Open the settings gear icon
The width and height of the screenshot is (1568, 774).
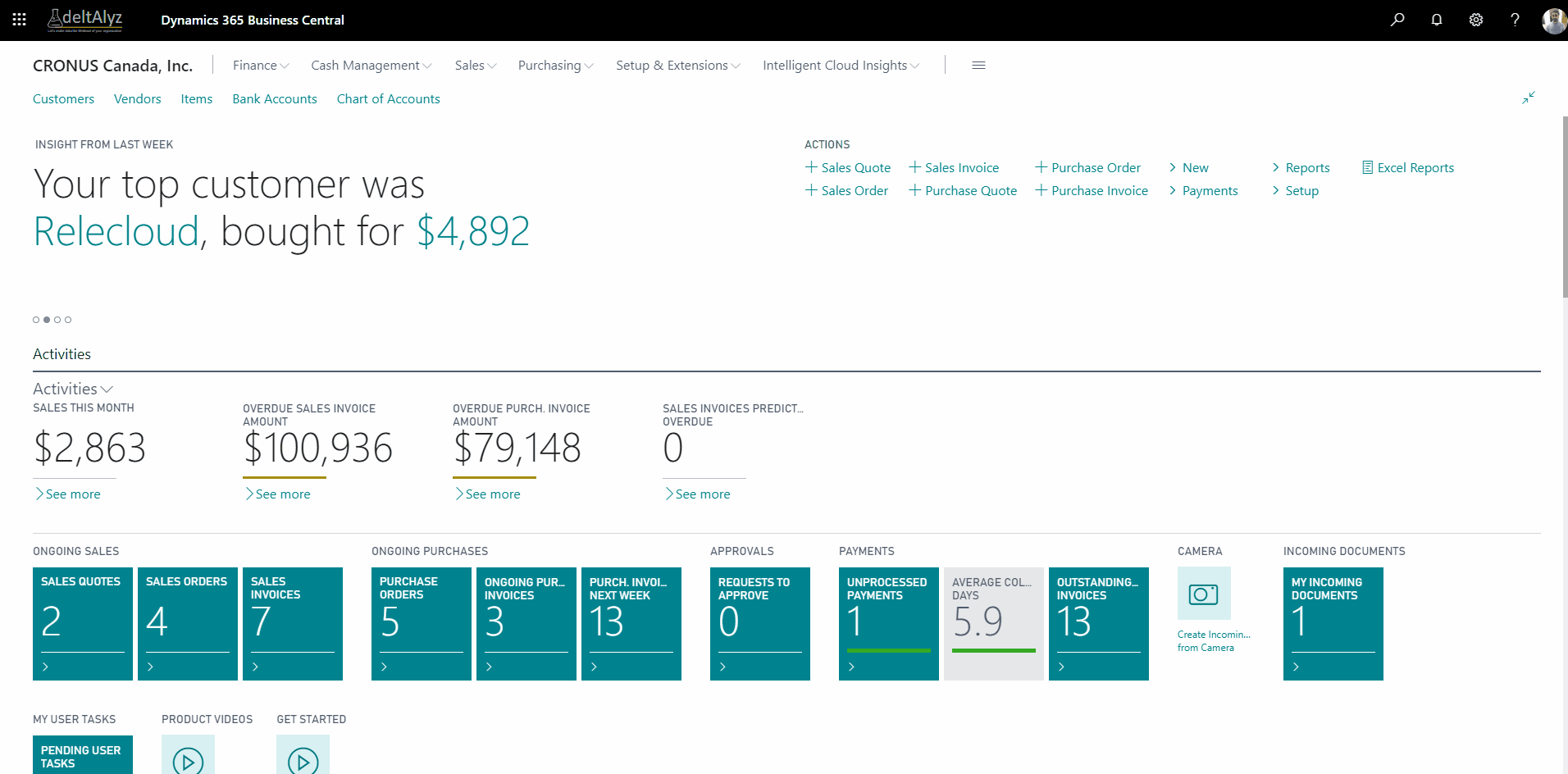click(x=1476, y=20)
